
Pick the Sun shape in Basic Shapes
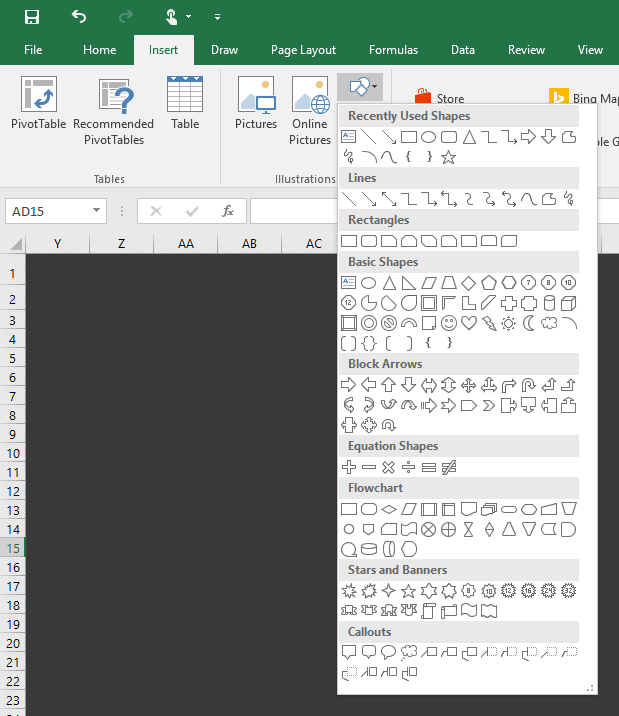509,323
